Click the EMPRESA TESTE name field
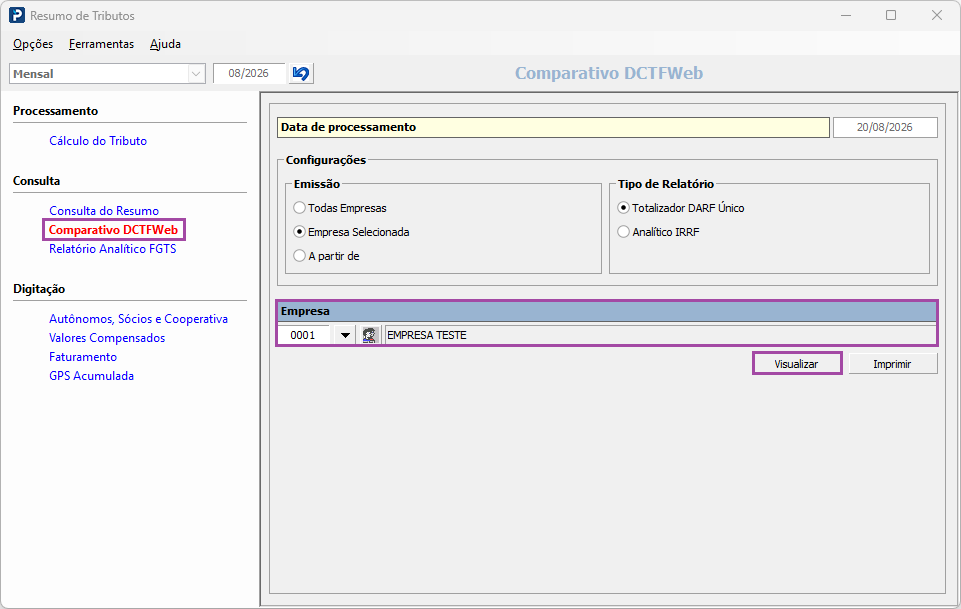 tap(660, 335)
